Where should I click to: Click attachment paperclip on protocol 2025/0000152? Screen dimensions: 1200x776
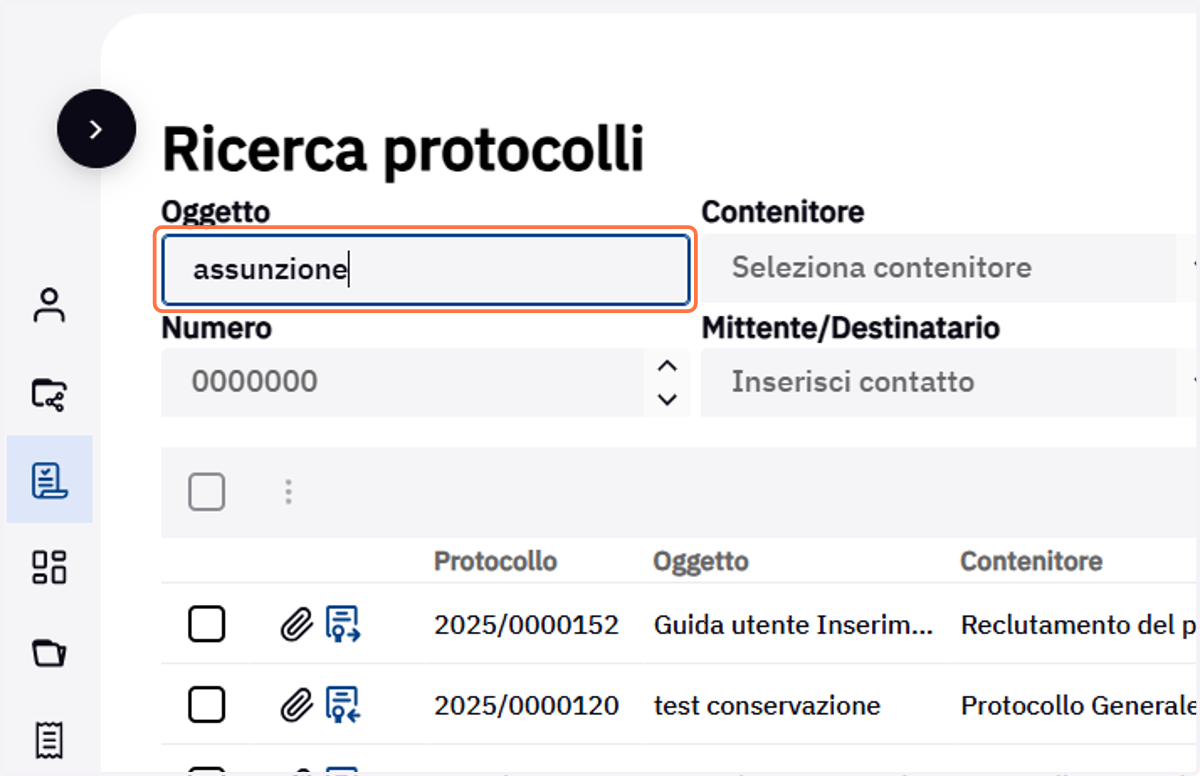tap(295, 625)
